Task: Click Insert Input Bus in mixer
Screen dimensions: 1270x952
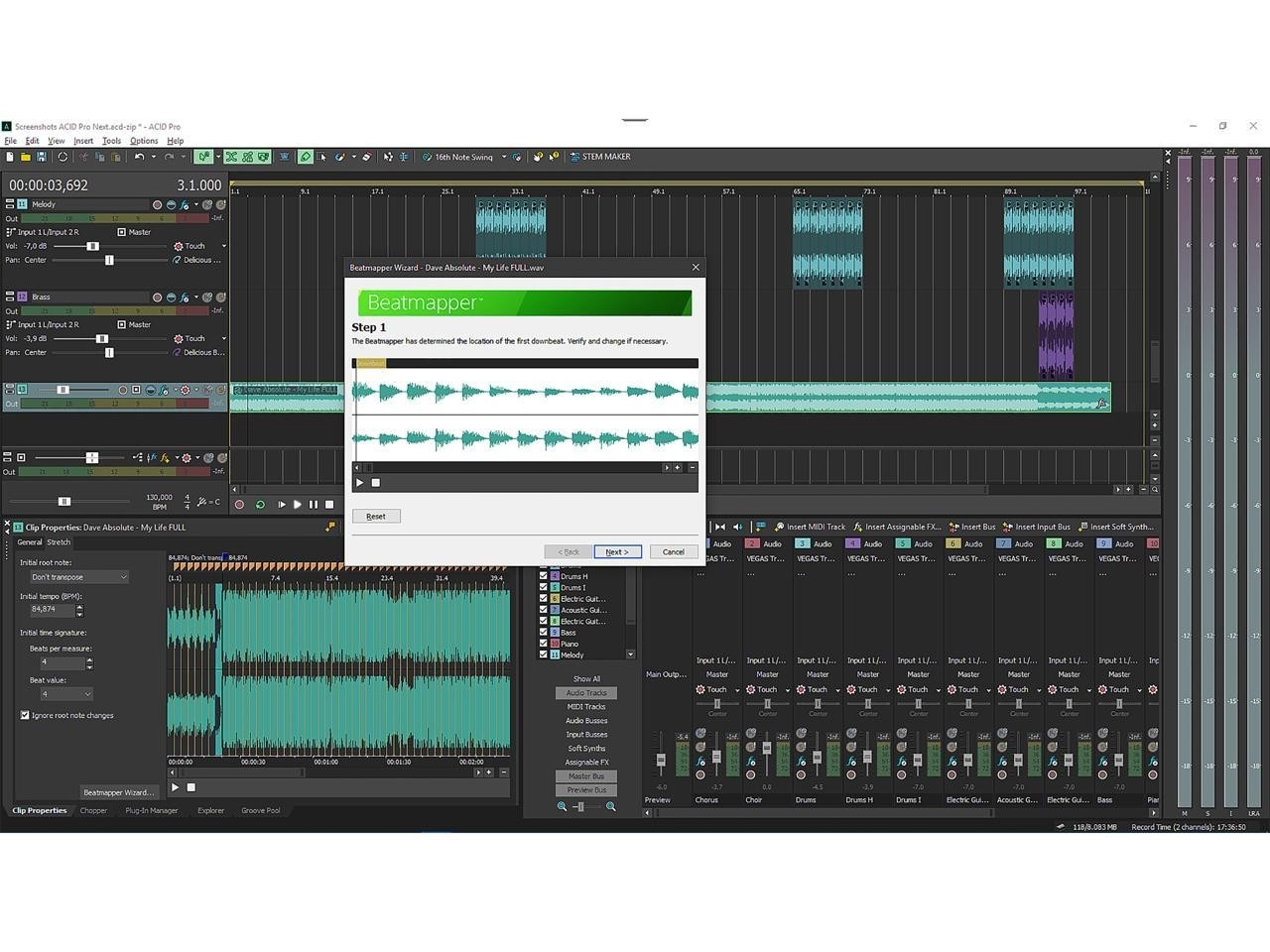Action: 1036,527
